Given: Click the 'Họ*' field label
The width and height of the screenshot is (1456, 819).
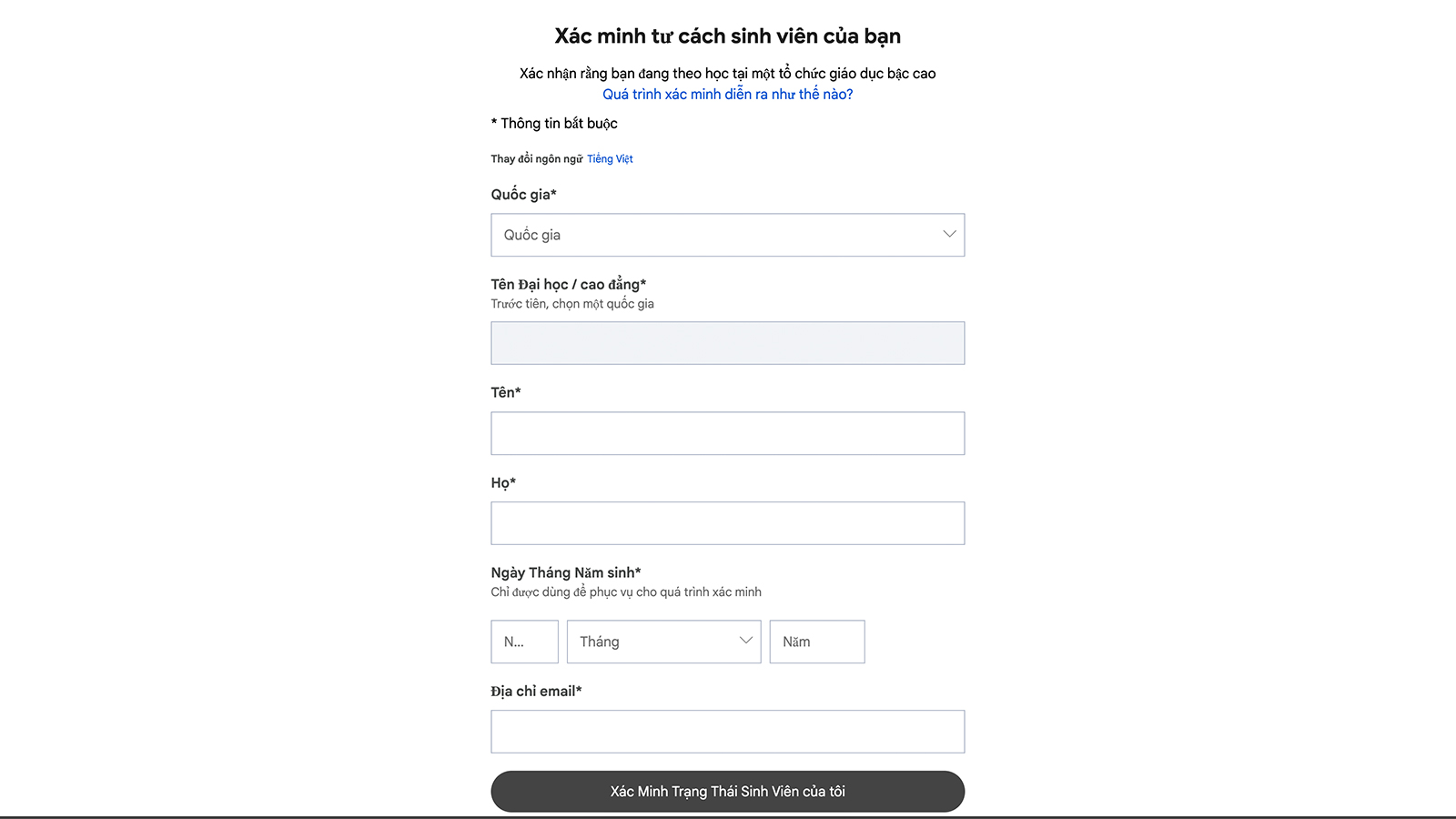Looking at the screenshot, I should 503,482.
